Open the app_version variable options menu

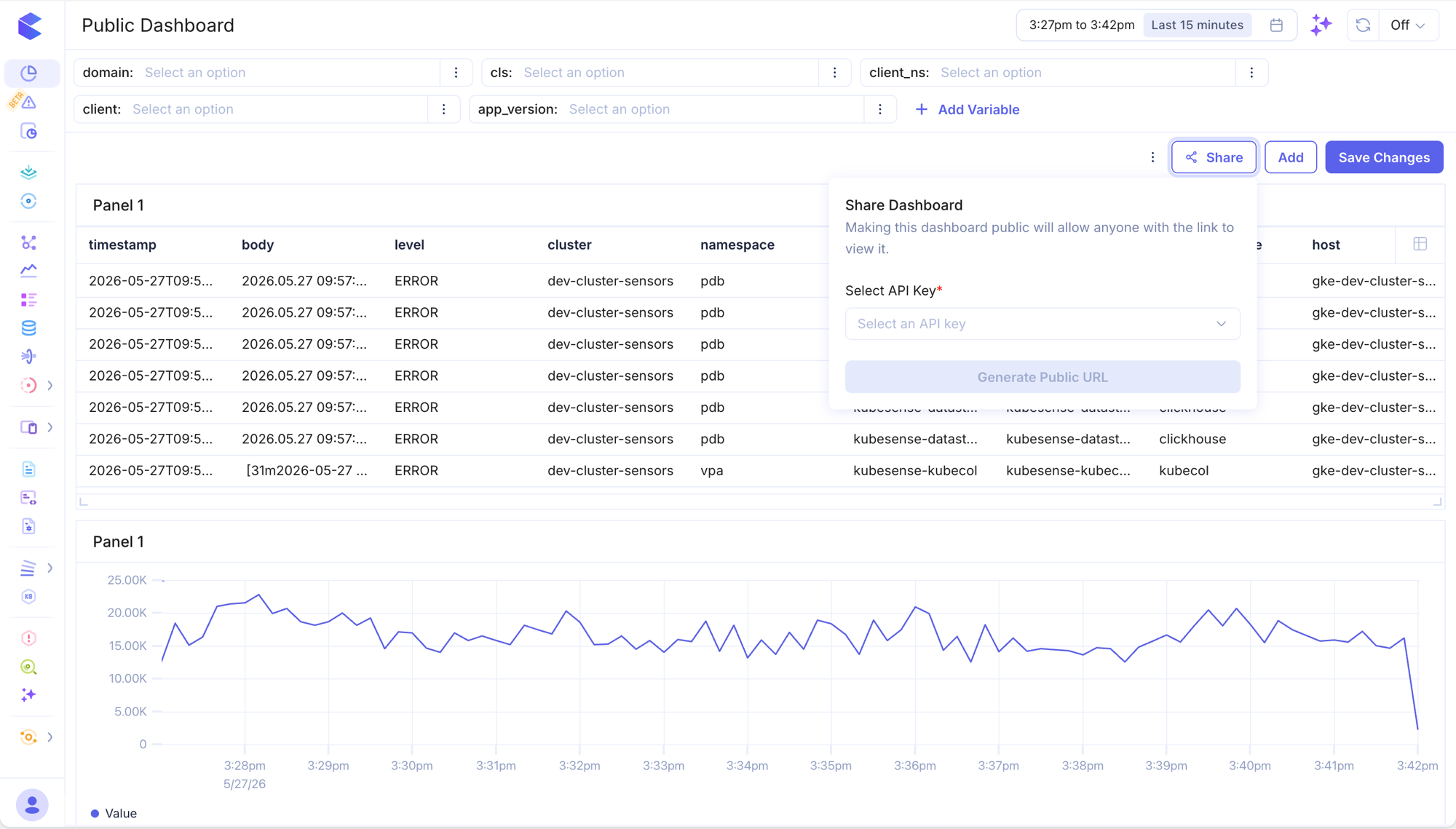[880, 109]
